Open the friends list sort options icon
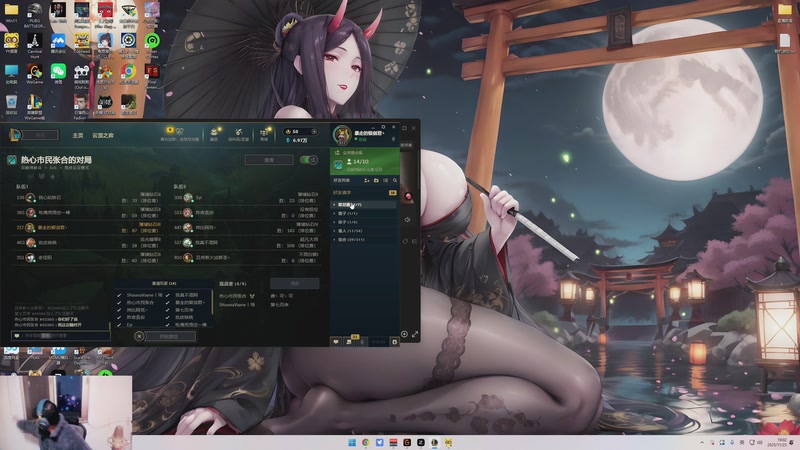 tap(385, 181)
